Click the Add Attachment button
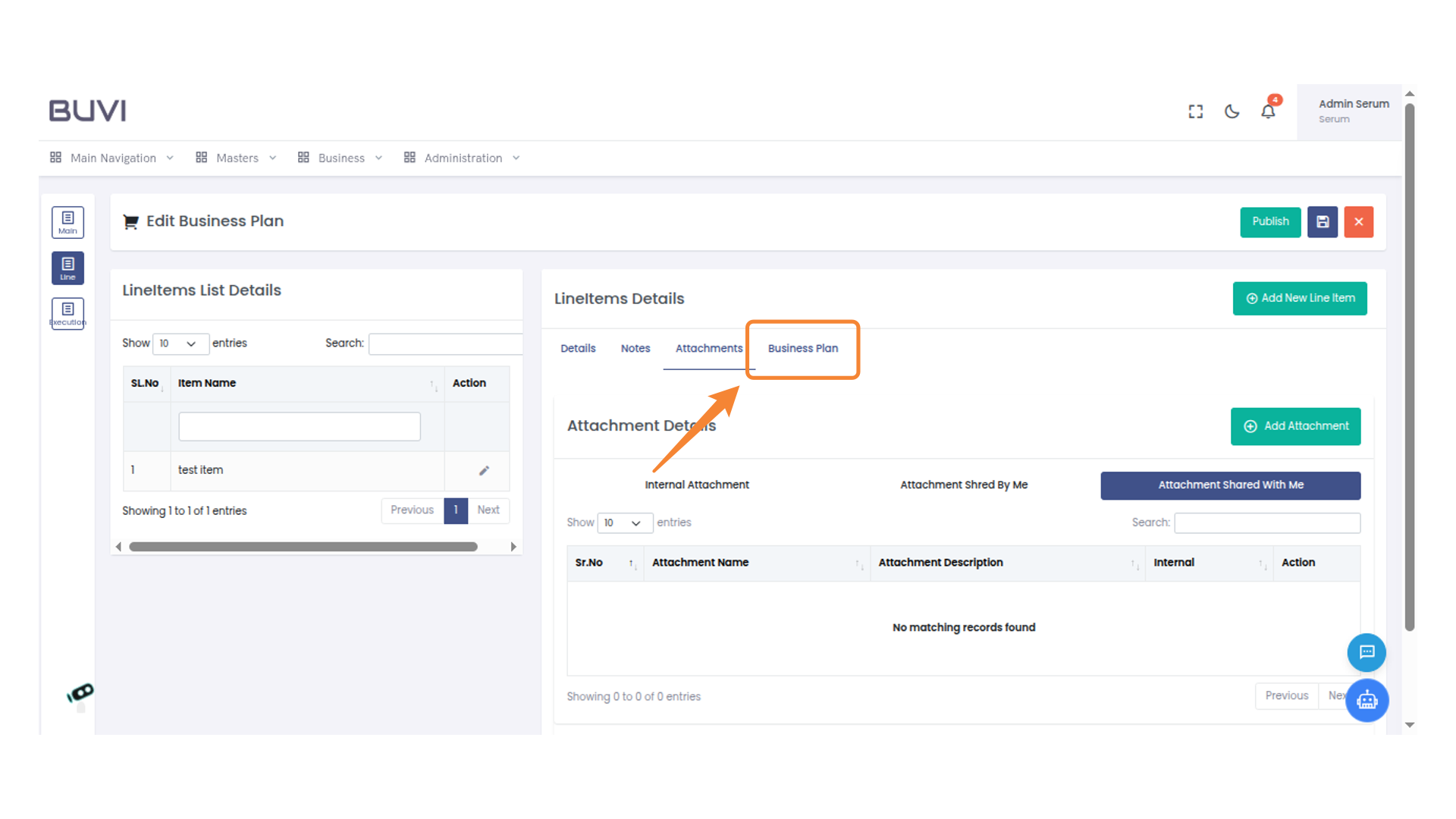The height and width of the screenshot is (819, 1456). pos(1295,426)
